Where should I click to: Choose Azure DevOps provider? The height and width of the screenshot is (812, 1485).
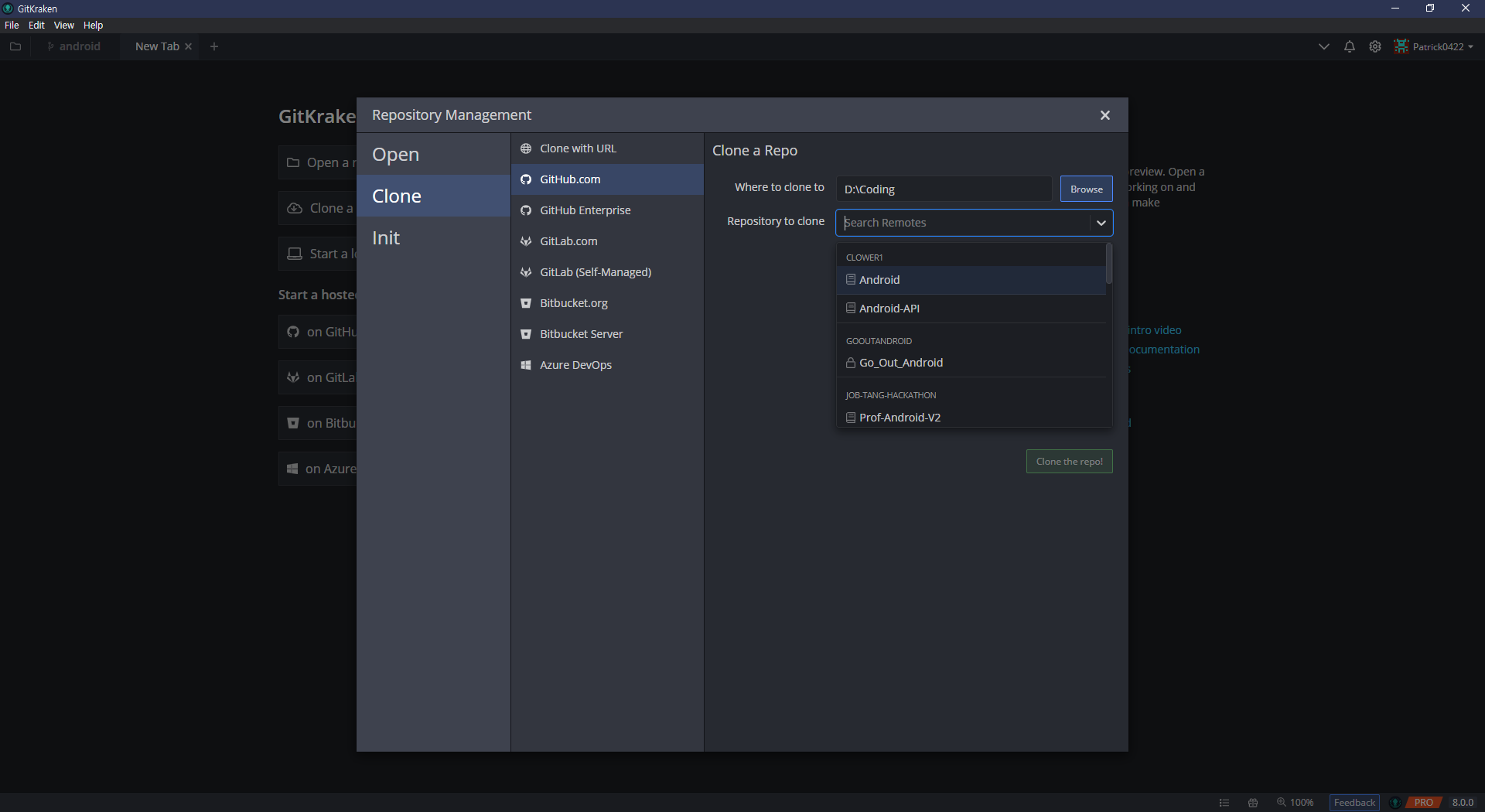(x=607, y=365)
